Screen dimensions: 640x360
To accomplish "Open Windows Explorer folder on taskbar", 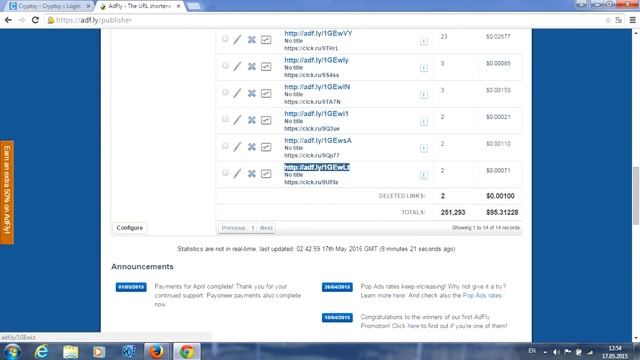I will pos(70,351).
